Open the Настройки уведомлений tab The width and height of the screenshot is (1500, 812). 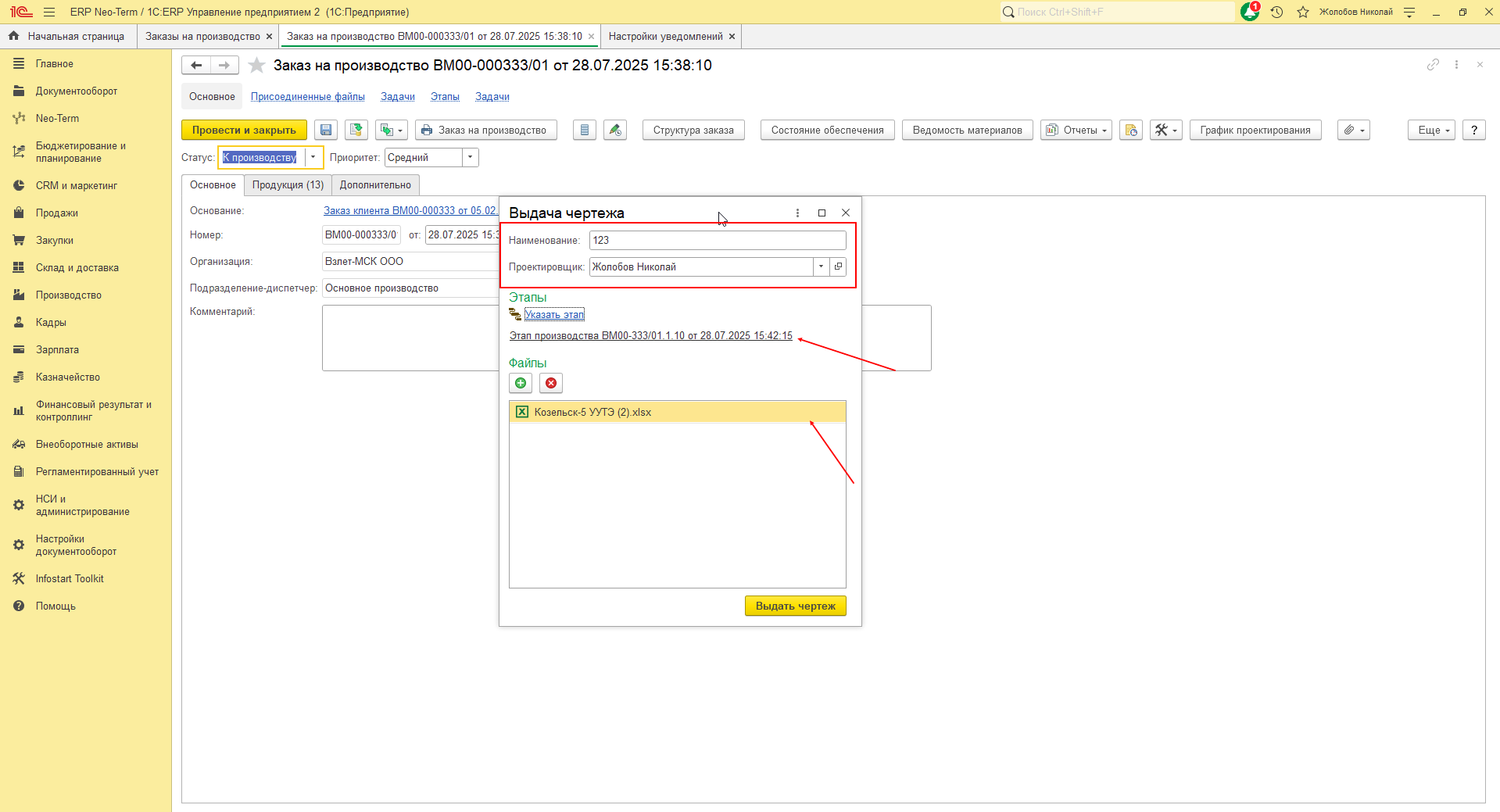point(666,37)
